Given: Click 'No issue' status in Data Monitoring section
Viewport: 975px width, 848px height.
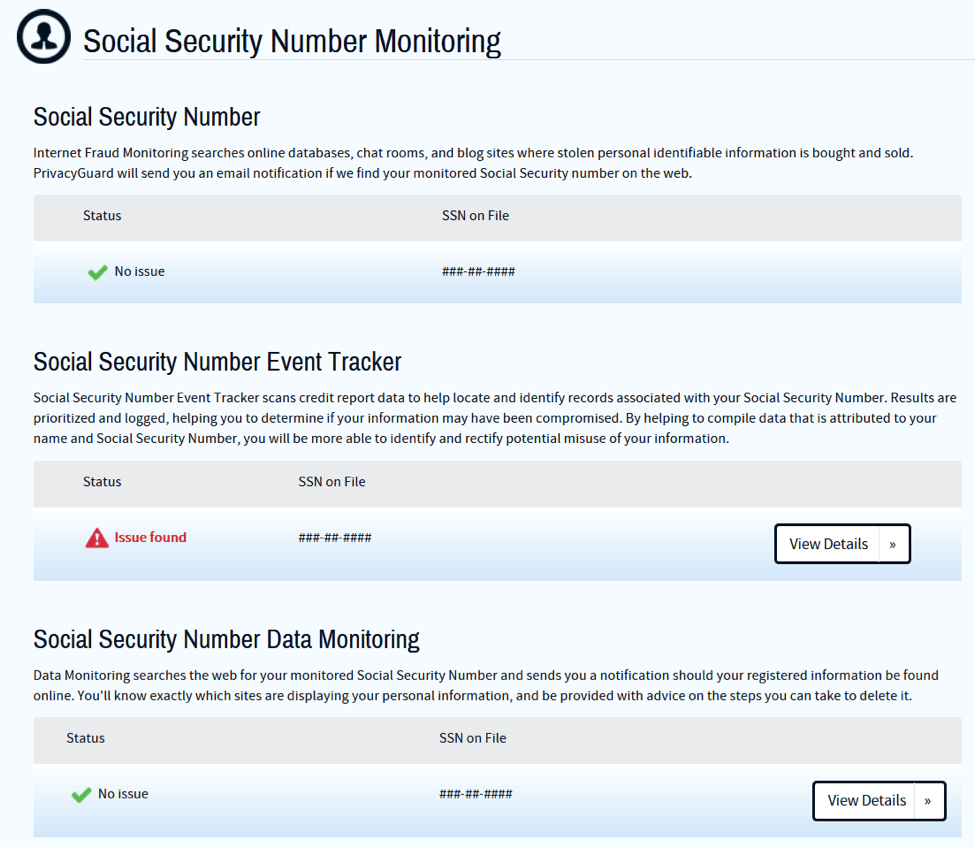Looking at the screenshot, I should (123, 794).
